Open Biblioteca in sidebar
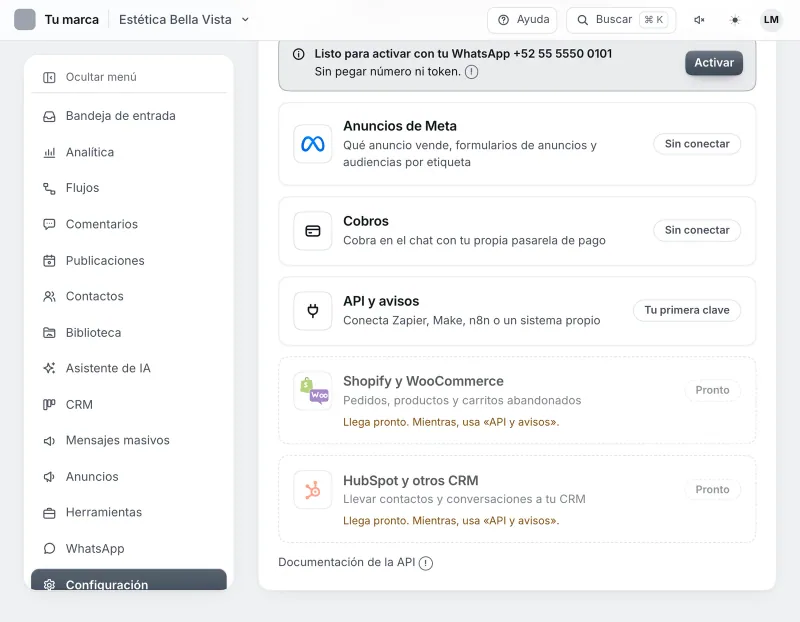The image size is (800, 622). pos(129,333)
